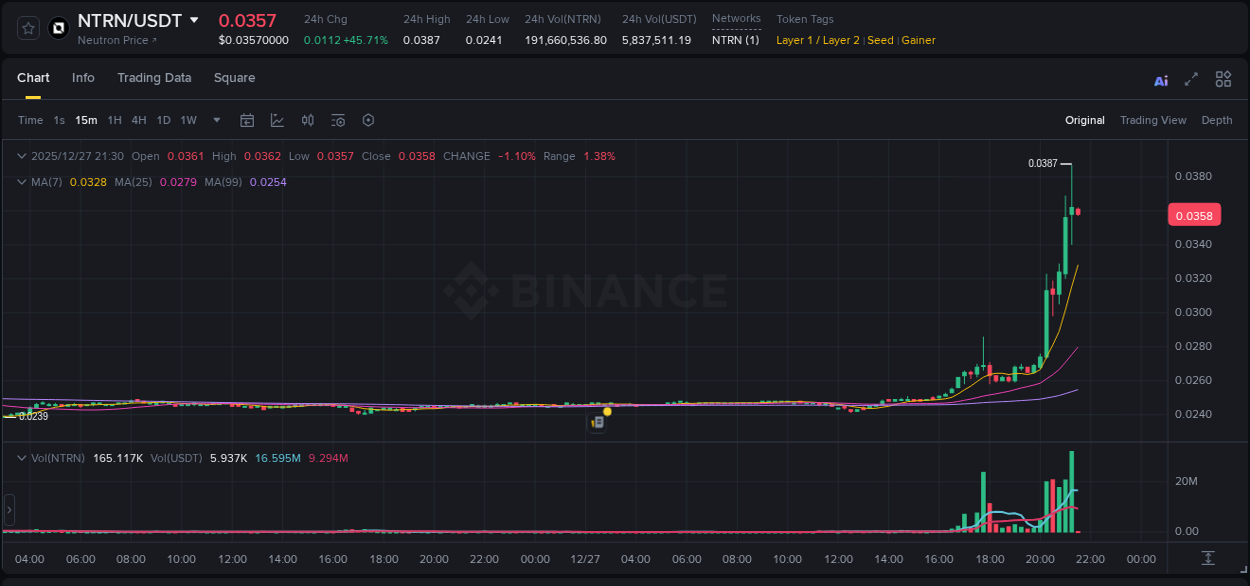Open chart settings via the hexagon icon
1250x586 pixels.
tap(368, 120)
